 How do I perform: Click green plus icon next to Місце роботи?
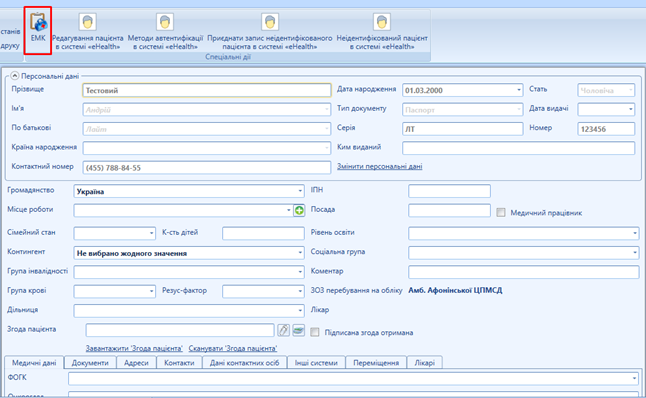(299, 211)
